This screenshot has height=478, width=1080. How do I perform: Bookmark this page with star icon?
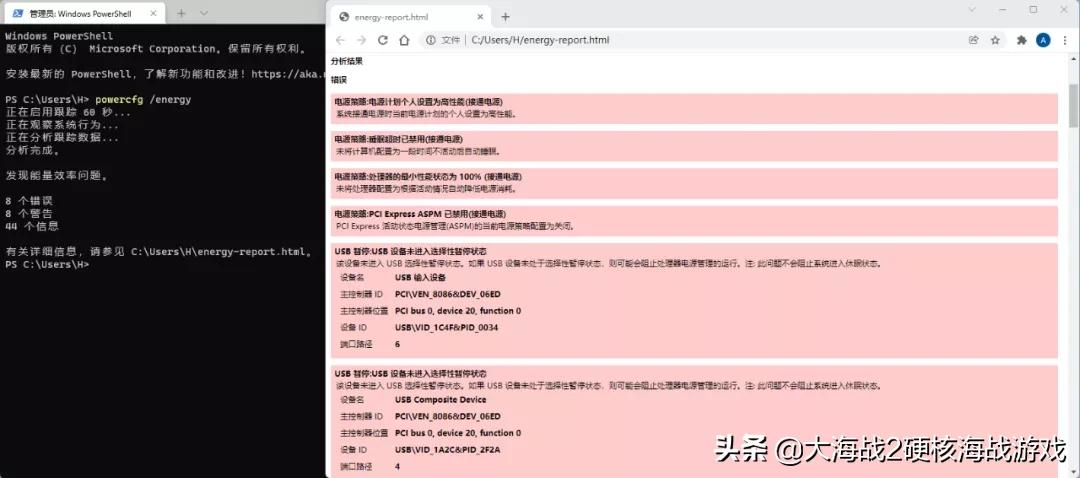coord(995,40)
